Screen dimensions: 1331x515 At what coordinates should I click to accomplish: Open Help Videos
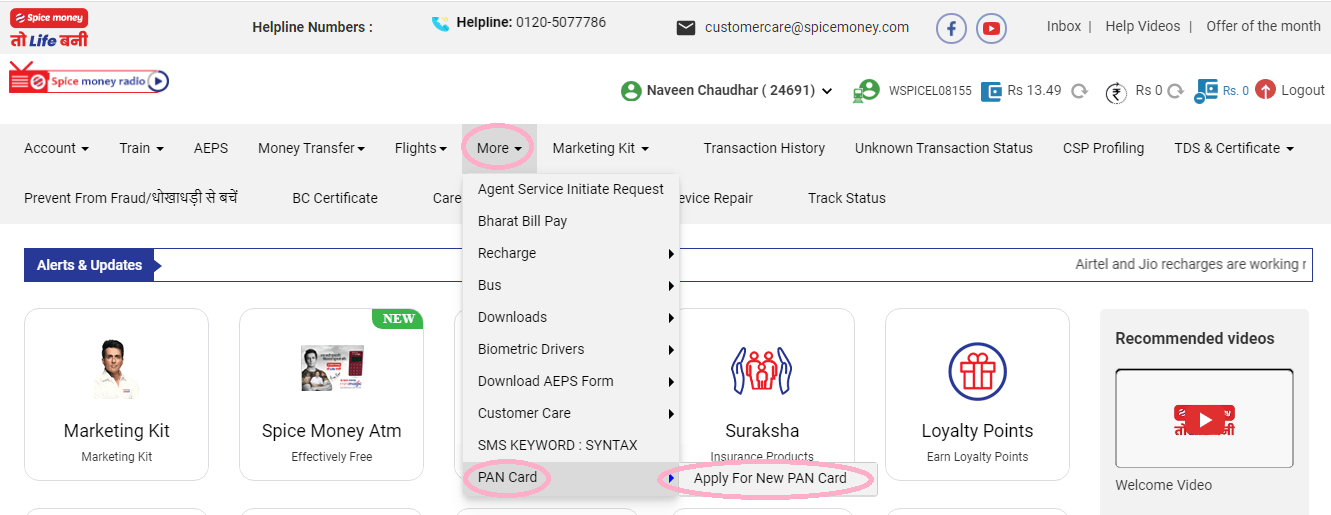pyautogui.click(x=1143, y=26)
